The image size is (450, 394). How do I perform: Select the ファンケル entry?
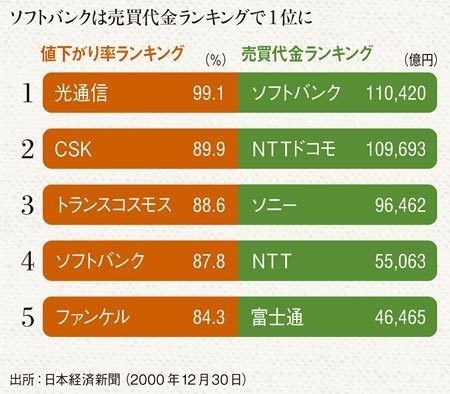tap(92, 317)
